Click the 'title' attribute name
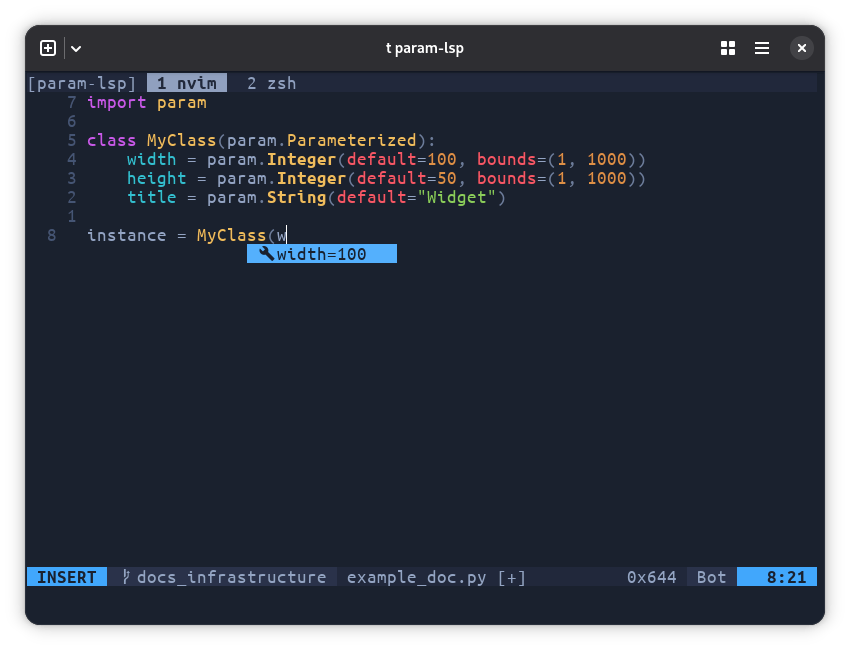850x650 pixels. point(151,197)
